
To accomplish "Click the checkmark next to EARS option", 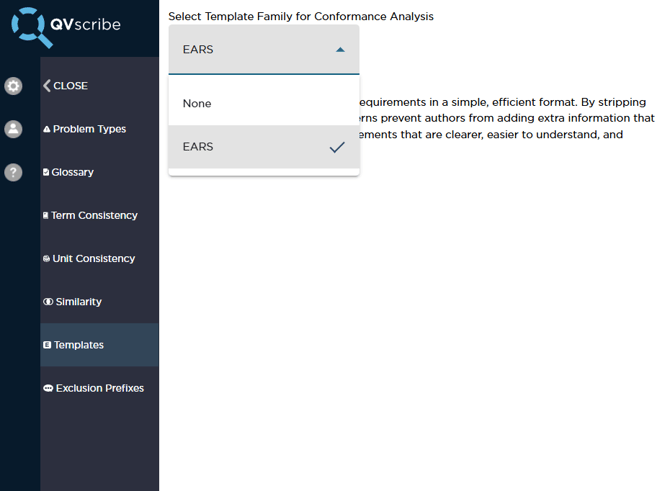I will (337, 147).
